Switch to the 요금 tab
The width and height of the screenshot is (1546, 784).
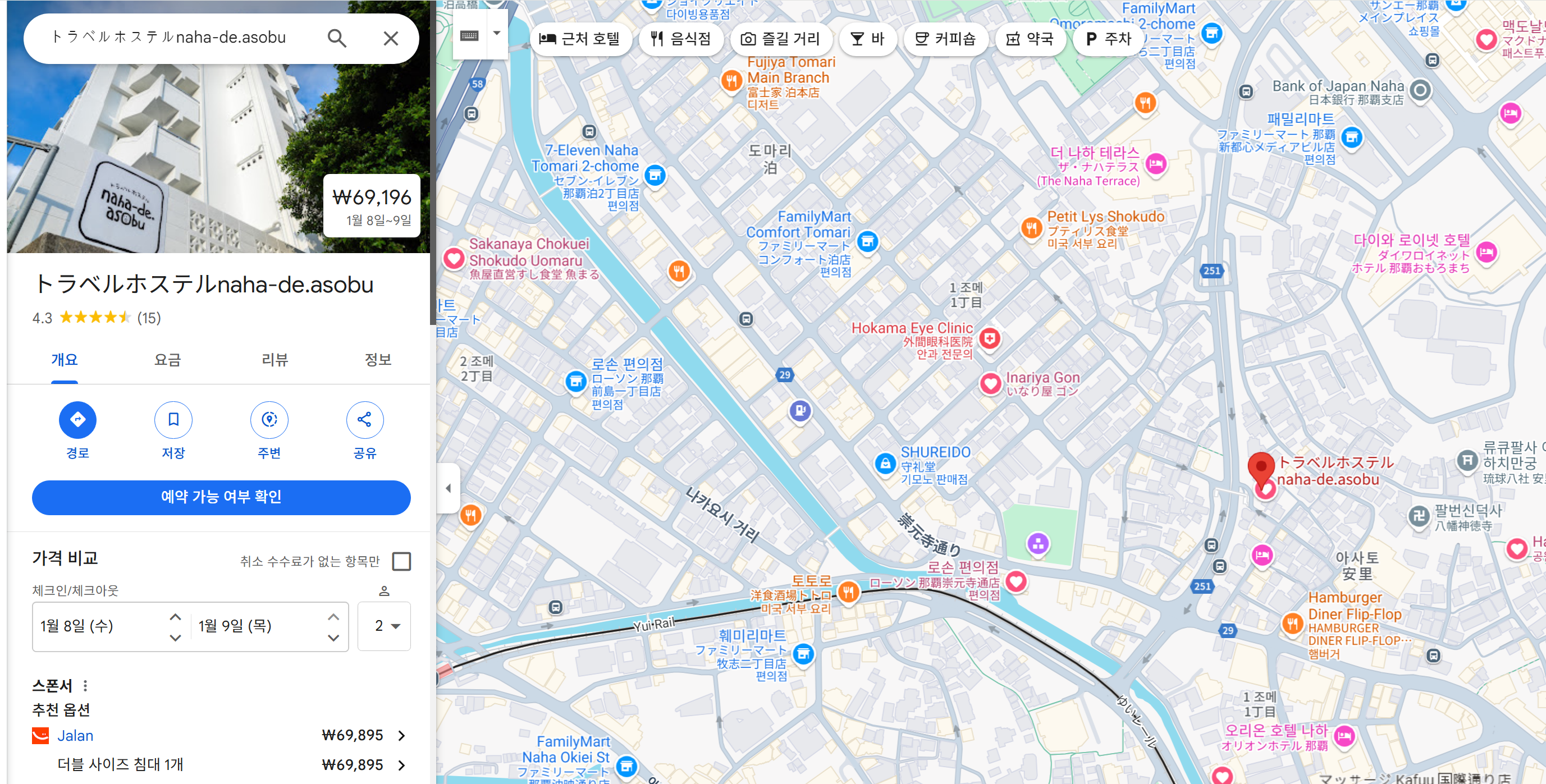(167, 360)
